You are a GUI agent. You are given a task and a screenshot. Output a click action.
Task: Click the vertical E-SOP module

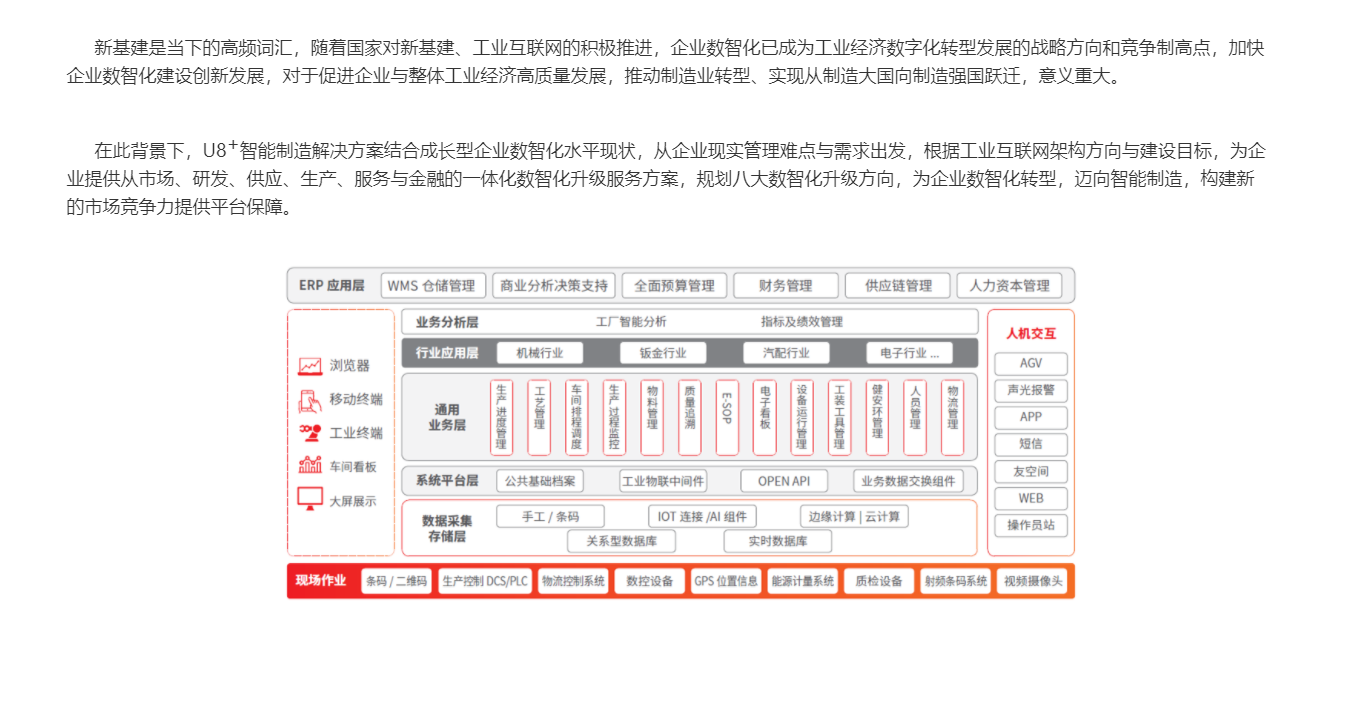[727, 418]
